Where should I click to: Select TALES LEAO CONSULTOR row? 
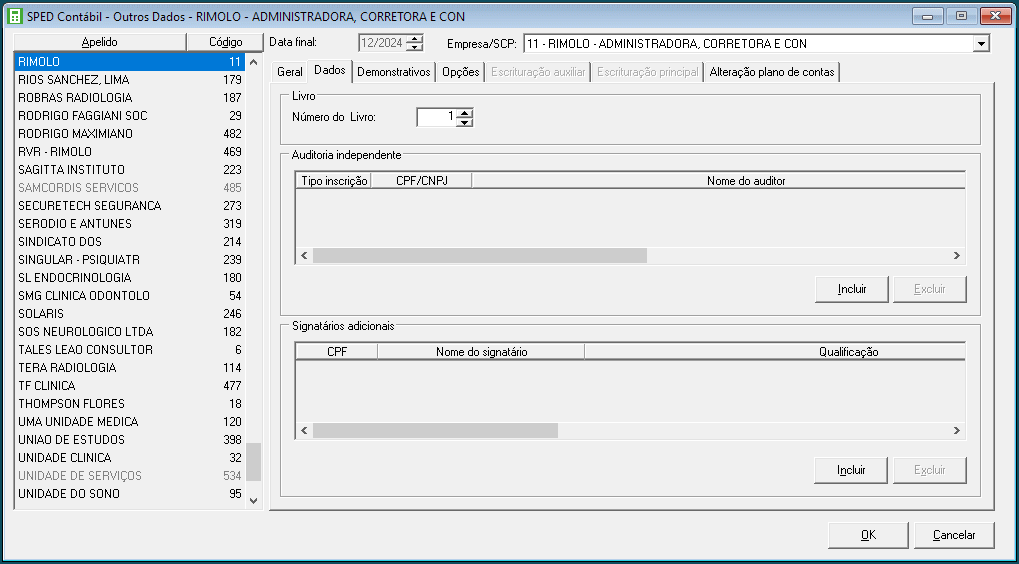(x=129, y=350)
